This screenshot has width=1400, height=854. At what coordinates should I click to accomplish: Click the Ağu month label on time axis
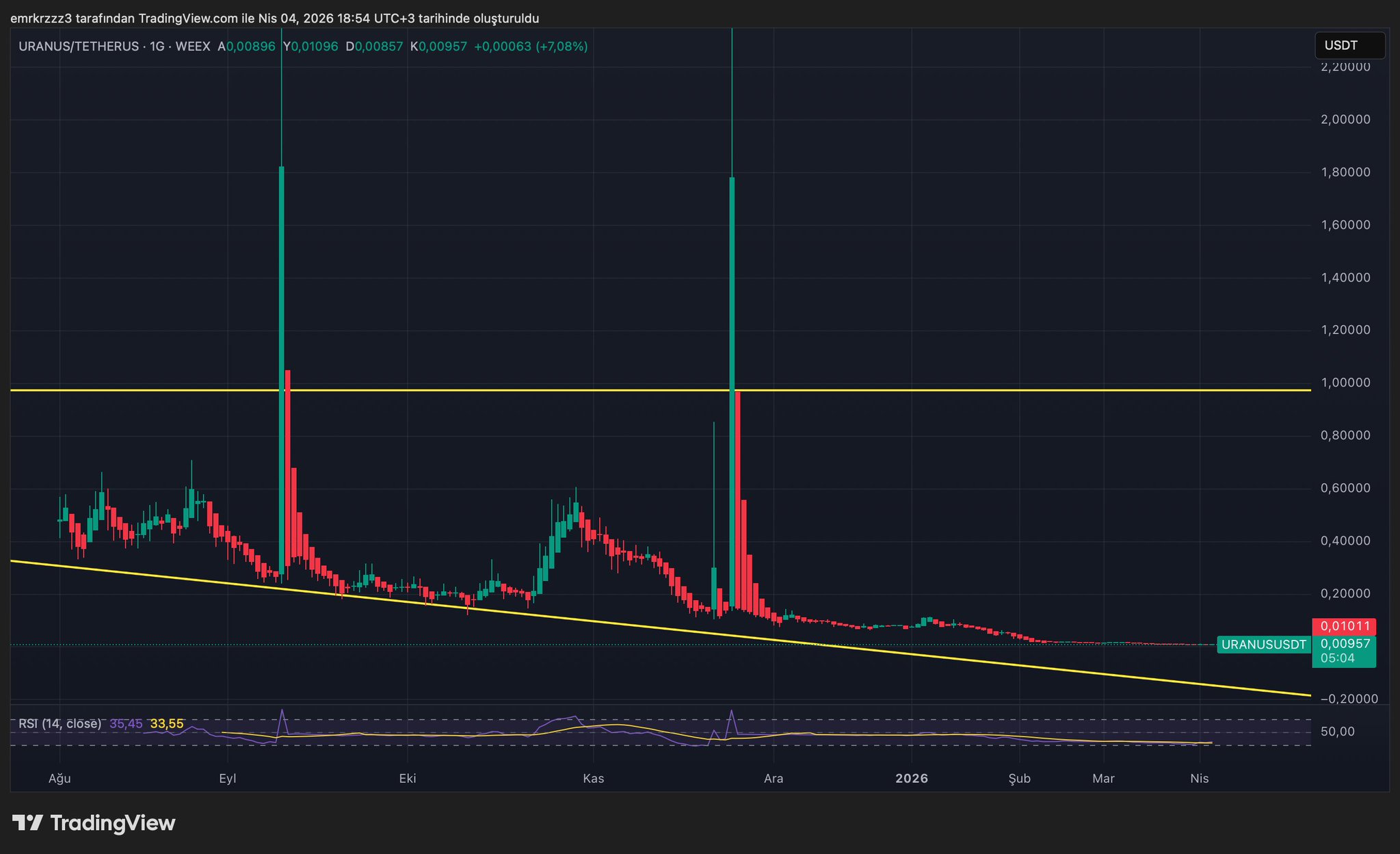point(60,778)
